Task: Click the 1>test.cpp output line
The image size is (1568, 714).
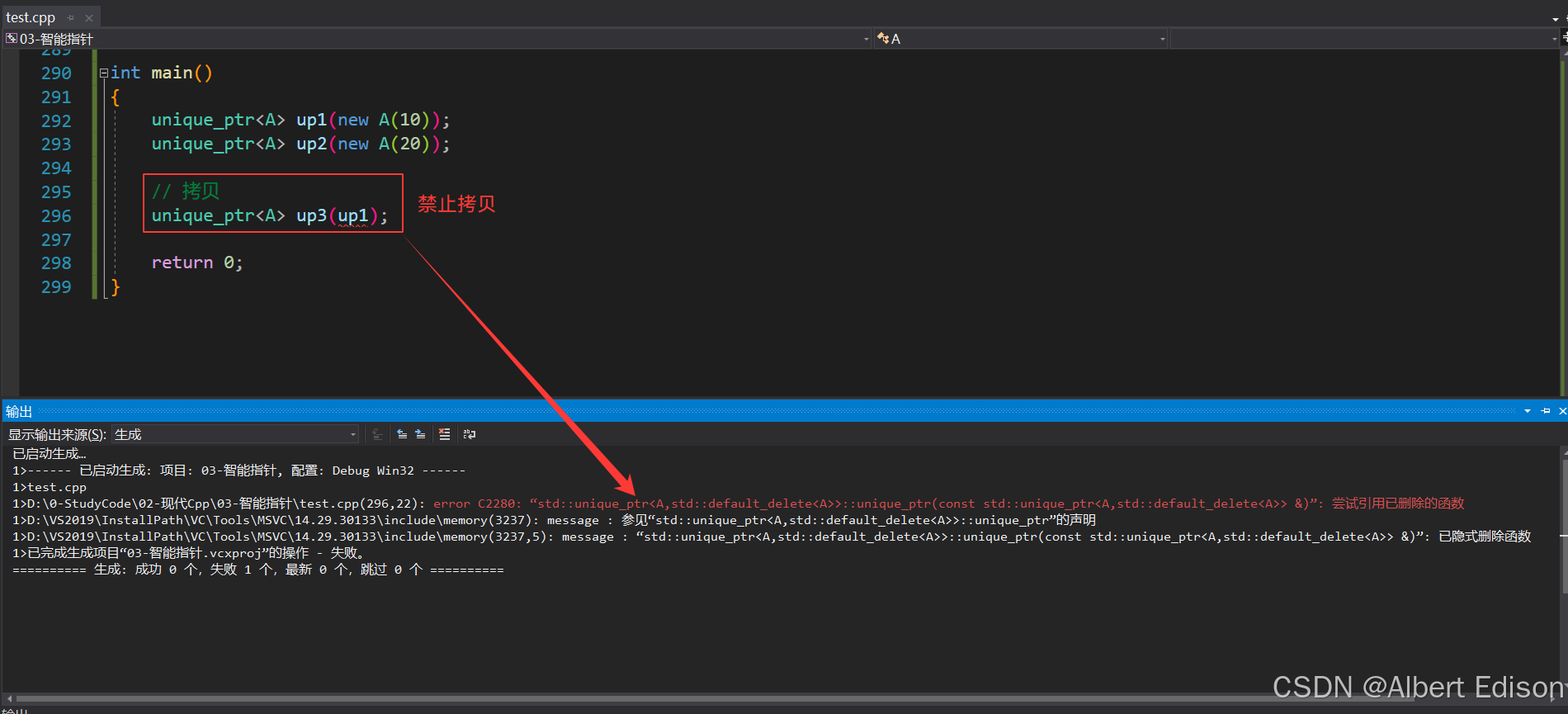Action: (x=50, y=487)
